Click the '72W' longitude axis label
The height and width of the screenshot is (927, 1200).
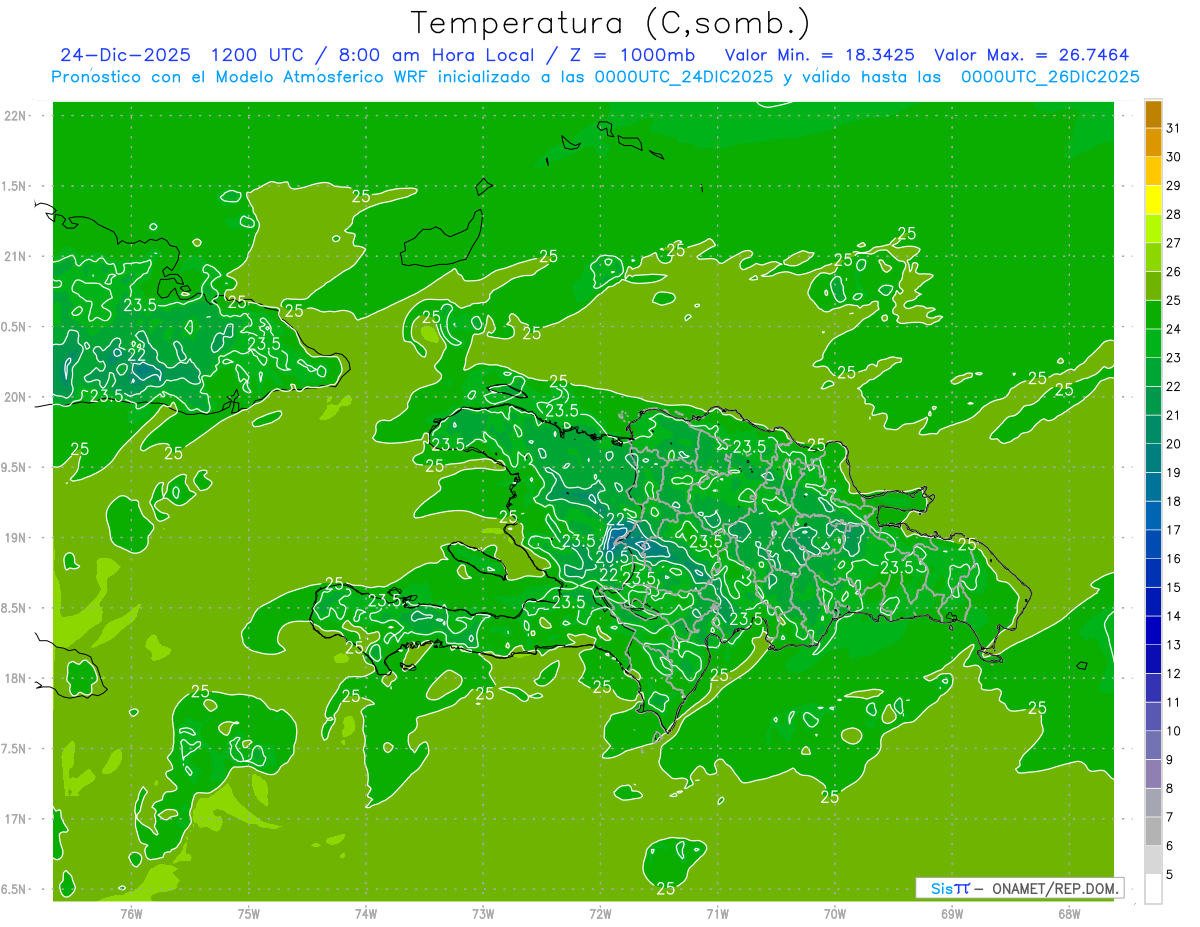click(x=600, y=913)
